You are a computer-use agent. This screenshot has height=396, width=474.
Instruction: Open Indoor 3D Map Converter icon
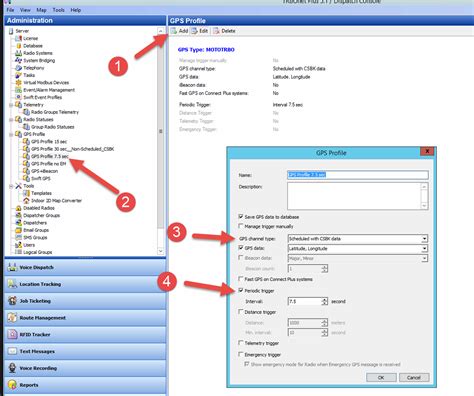coord(26,200)
